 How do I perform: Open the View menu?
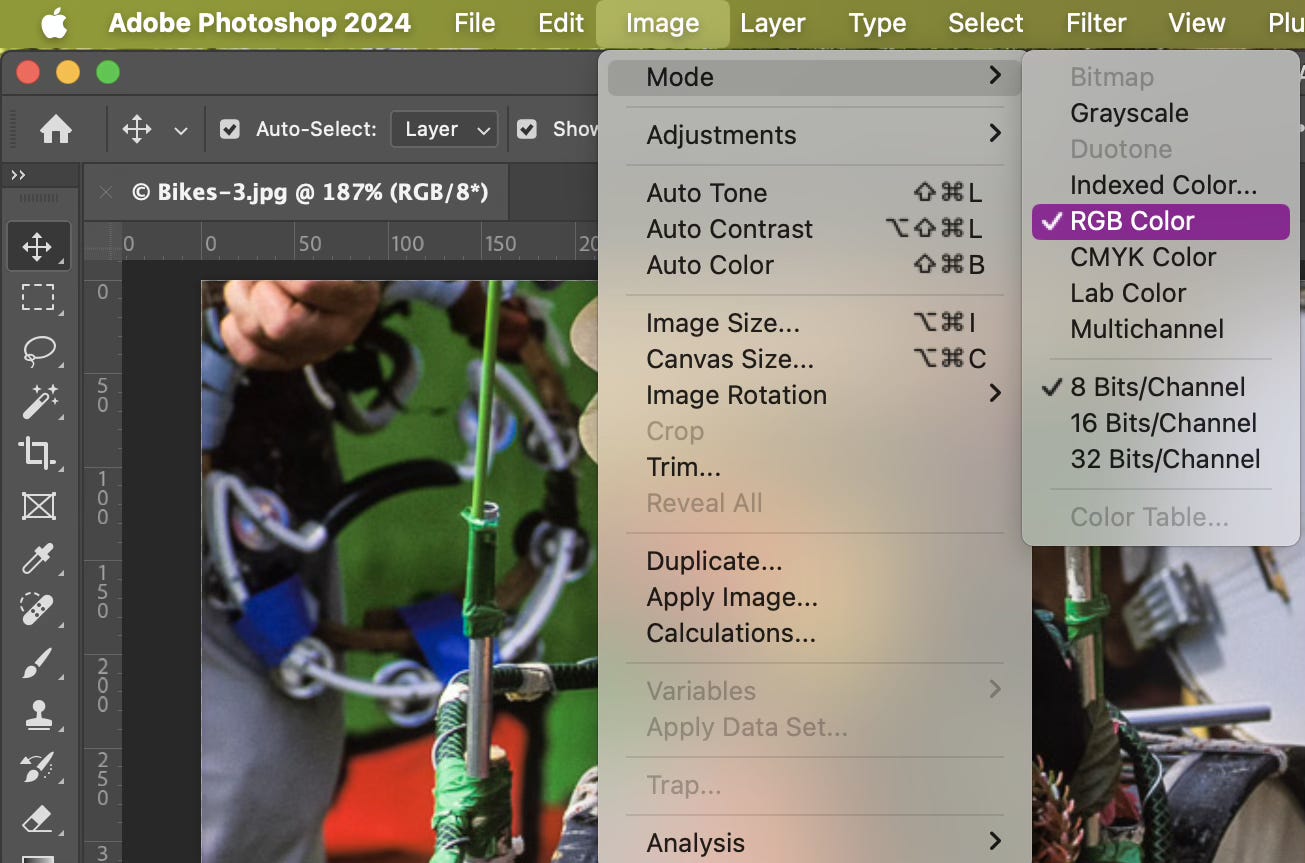(x=1196, y=24)
